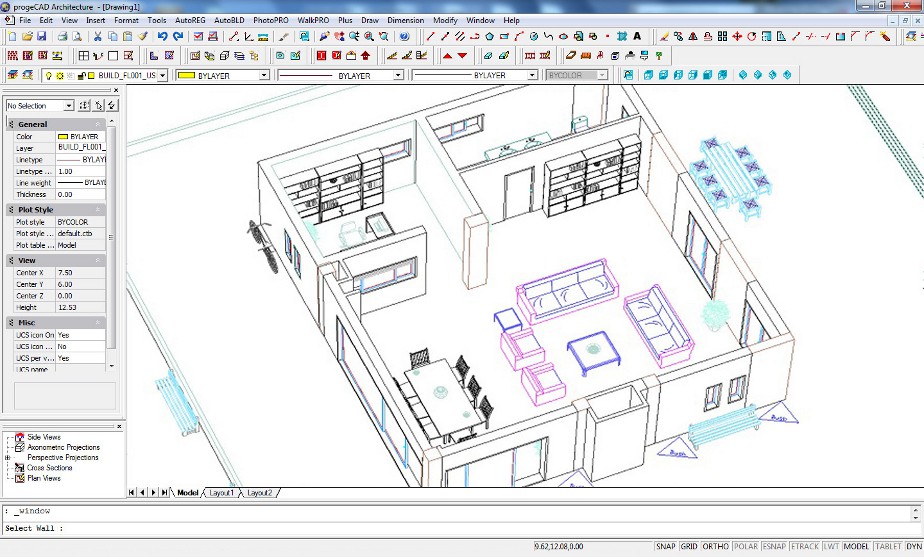The image size is (924, 557).
Task: Click the Move tool crossed-arrows icon
Action: point(737,37)
